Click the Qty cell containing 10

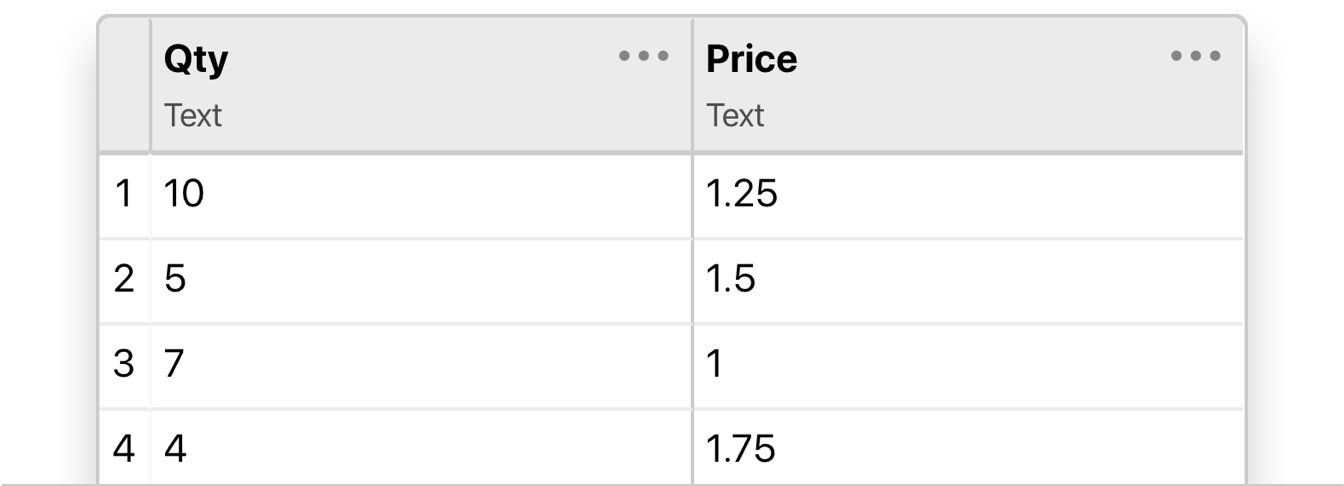[x=421, y=195]
